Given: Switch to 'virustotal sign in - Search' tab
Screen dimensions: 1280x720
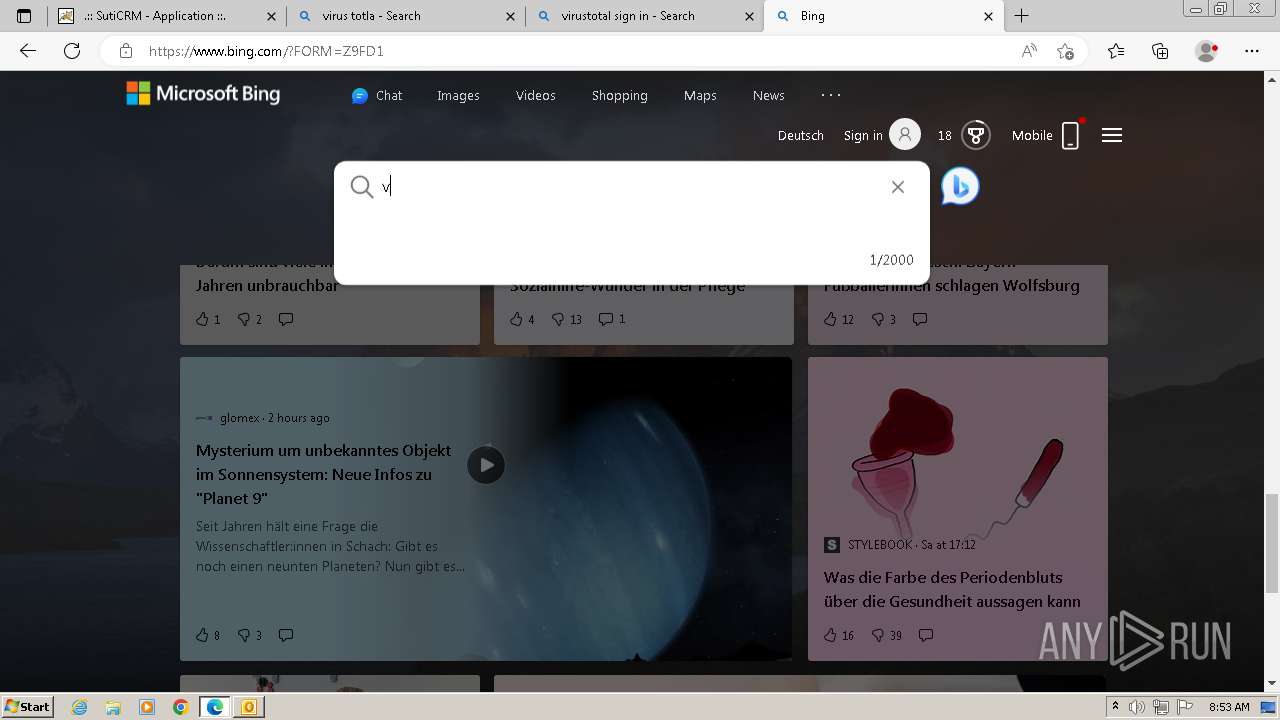Looking at the screenshot, I should 645,16.
